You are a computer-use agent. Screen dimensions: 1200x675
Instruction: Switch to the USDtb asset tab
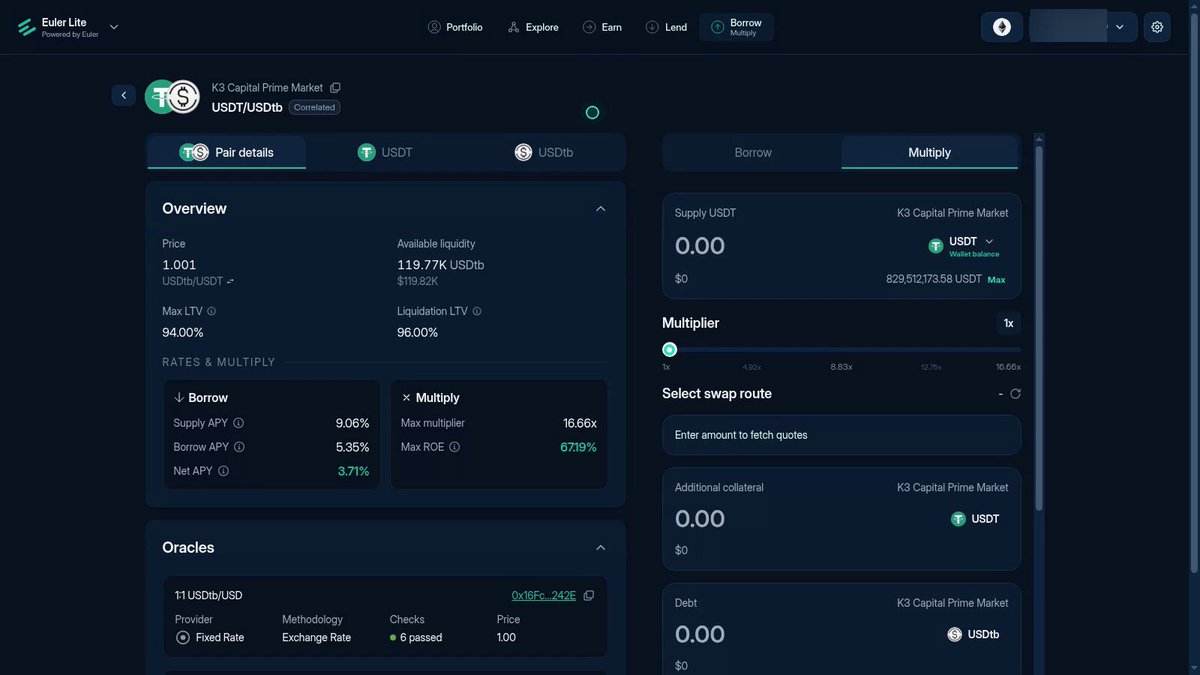coord(544,152)
